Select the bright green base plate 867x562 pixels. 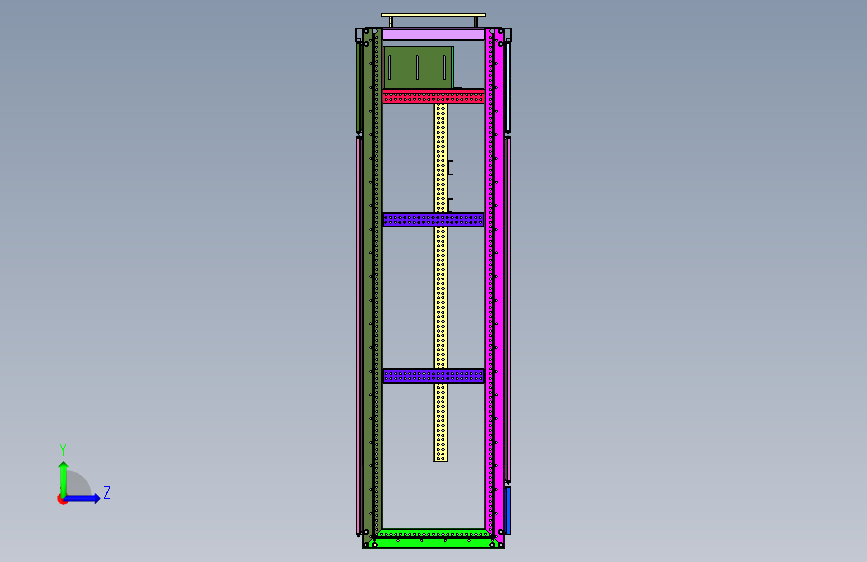434,539
